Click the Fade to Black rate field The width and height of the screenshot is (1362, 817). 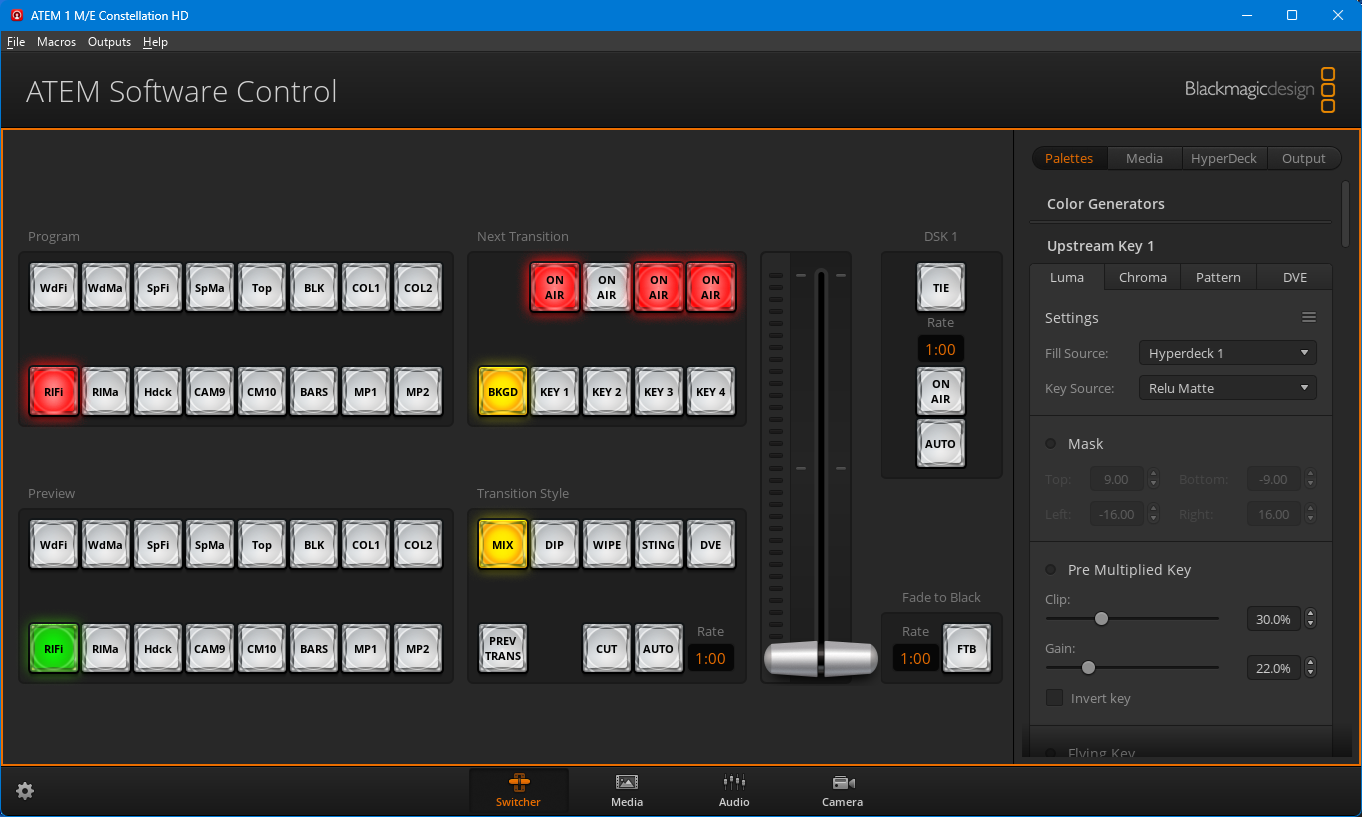point(915,658)
